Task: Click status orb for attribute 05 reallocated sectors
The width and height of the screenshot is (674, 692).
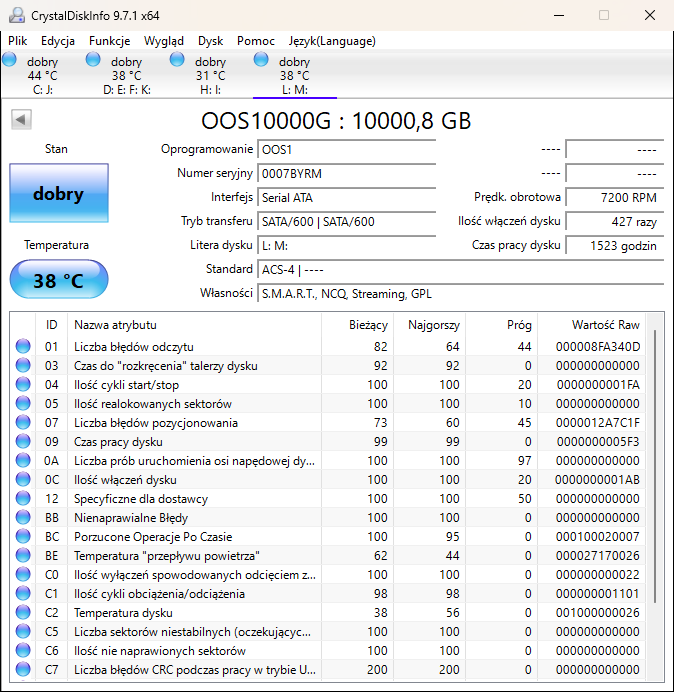Action: click(x=23, y=404)
